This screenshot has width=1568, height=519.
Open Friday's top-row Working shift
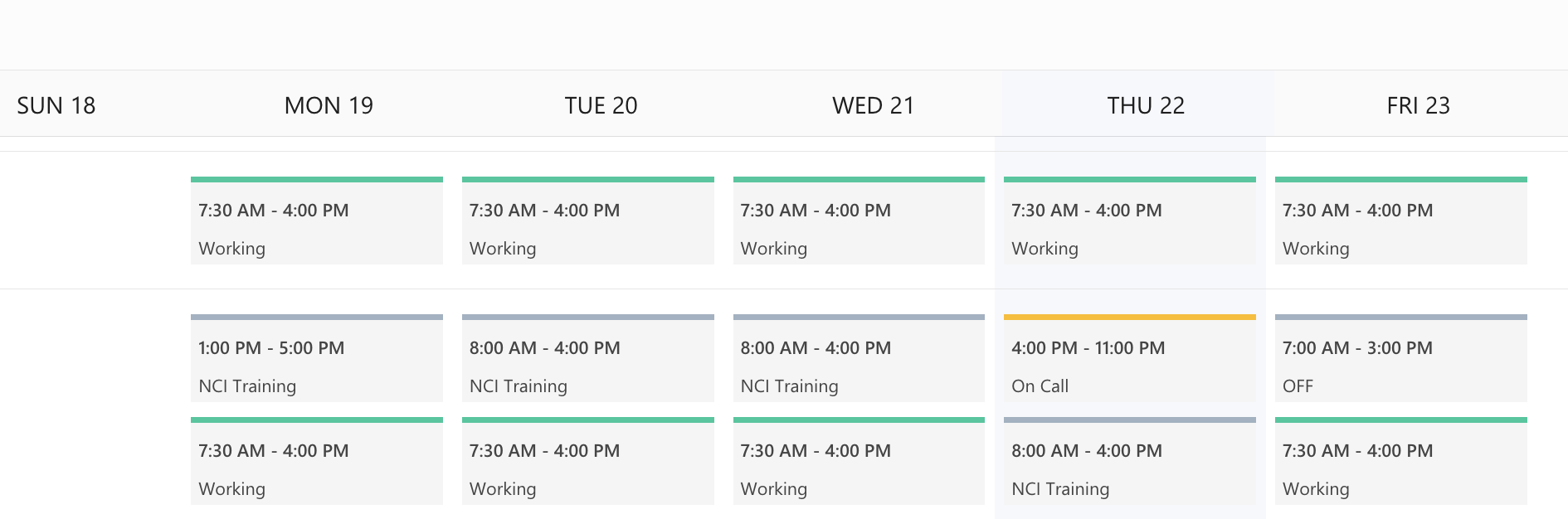click(x=1400, y=228)
